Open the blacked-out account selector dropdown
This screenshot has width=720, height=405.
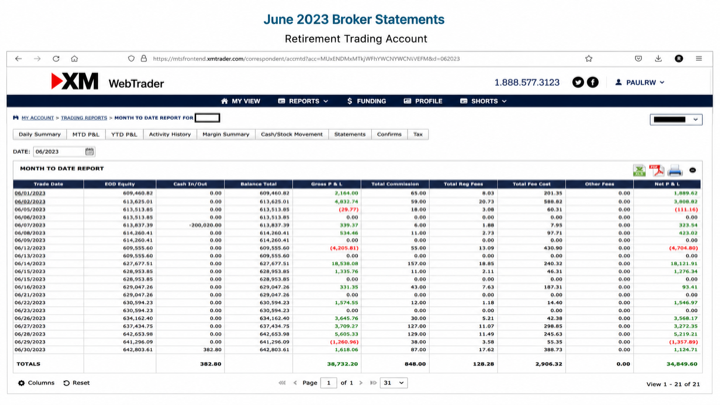(676, 120)
